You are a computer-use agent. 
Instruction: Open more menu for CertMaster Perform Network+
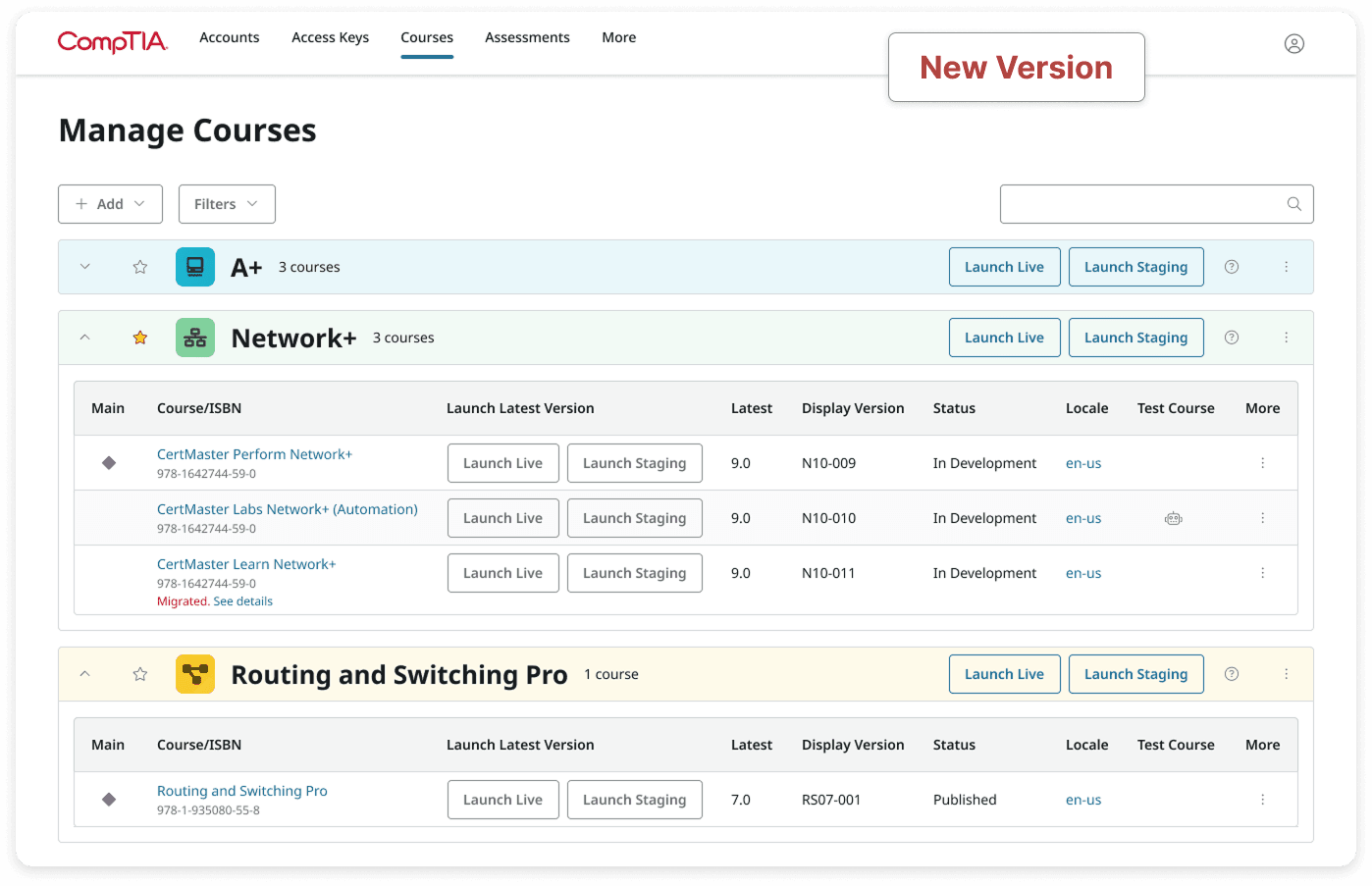tap(1263, 463)
